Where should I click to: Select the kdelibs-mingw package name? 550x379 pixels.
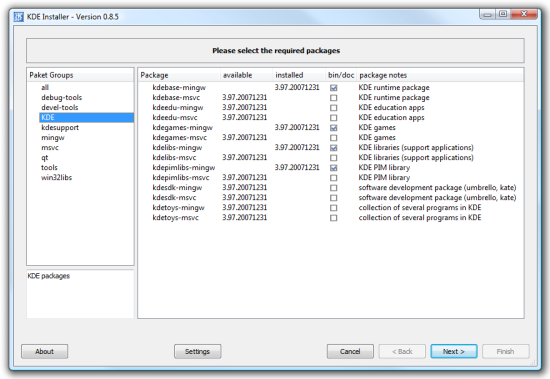pos(177,148)
